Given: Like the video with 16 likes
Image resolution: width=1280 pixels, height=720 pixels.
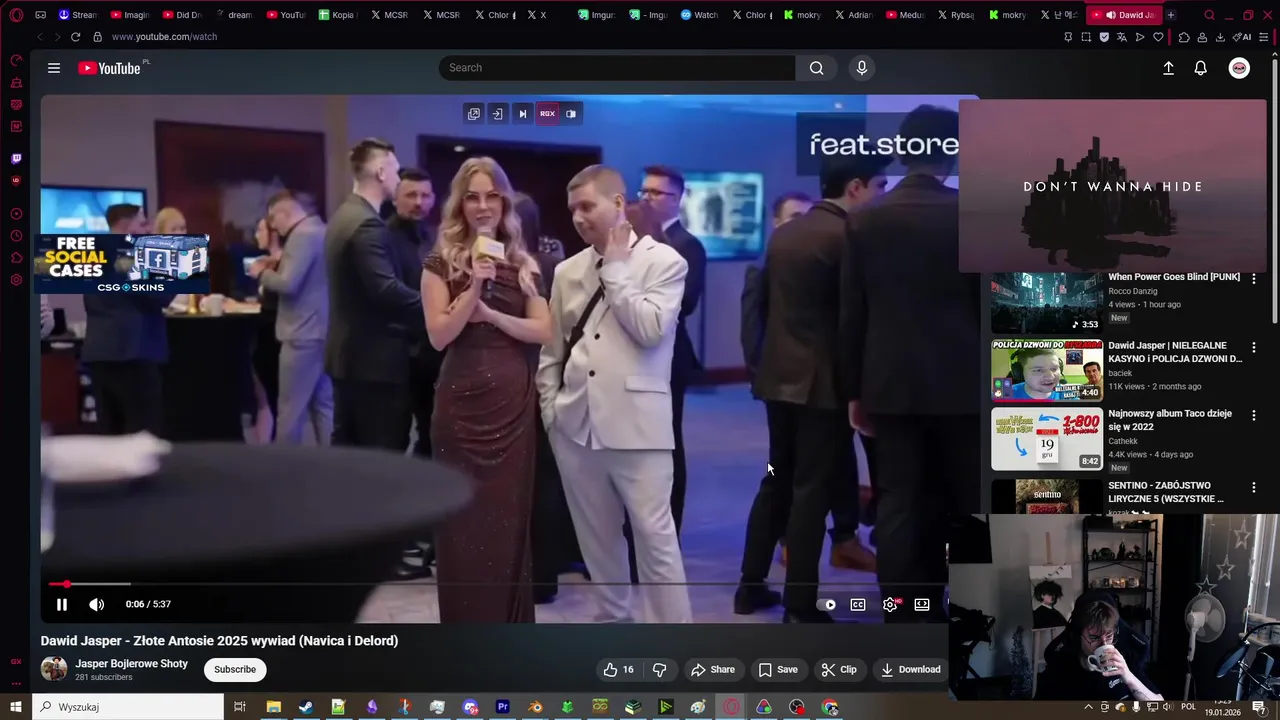Looking at the screenshot, I should (618, 670).
